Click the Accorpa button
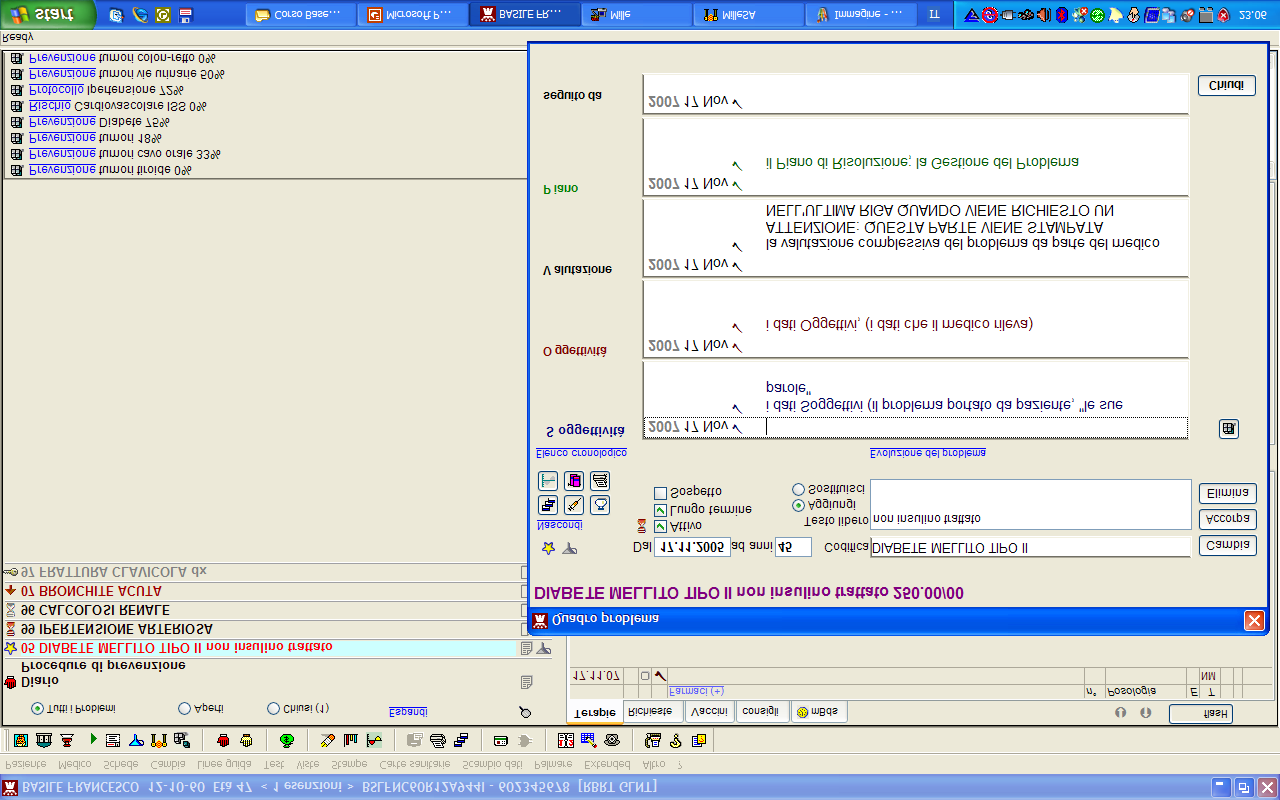Image resolution: width=1280 pixels, height=800 pixels. (1227, 519)
